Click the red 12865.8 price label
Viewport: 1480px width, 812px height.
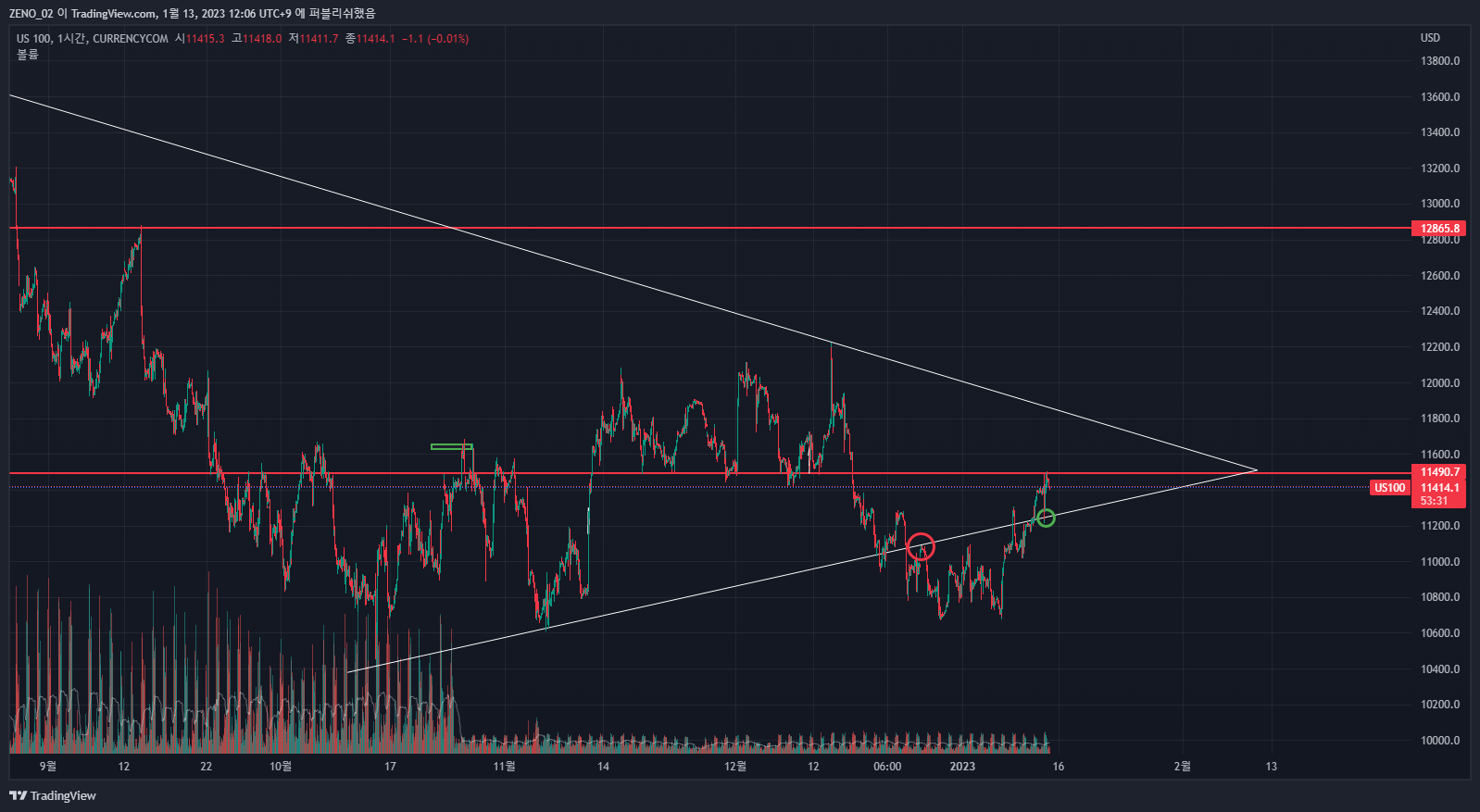[x=1439, y=229]
